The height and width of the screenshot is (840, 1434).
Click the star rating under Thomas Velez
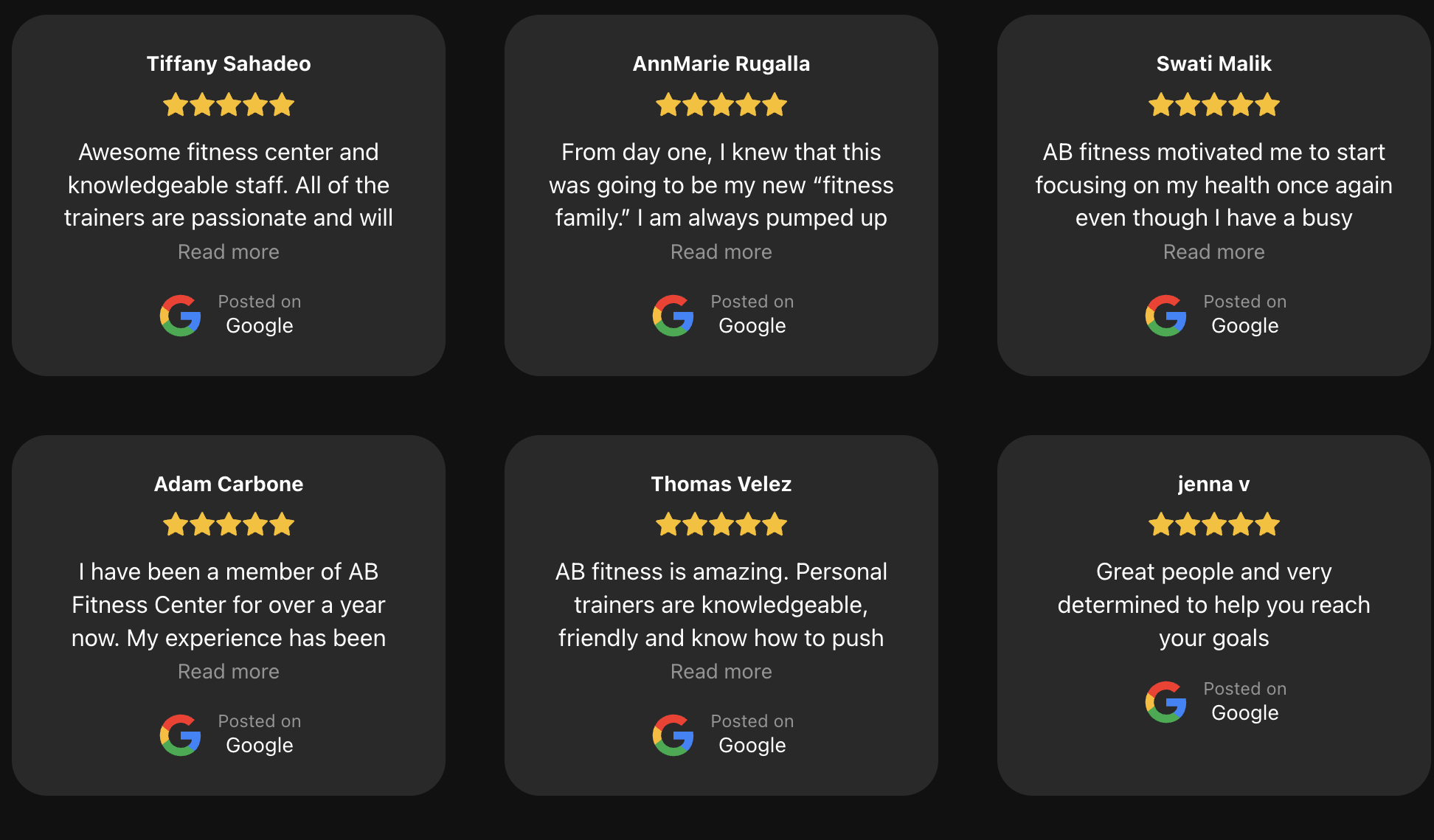tap(721, 524)
